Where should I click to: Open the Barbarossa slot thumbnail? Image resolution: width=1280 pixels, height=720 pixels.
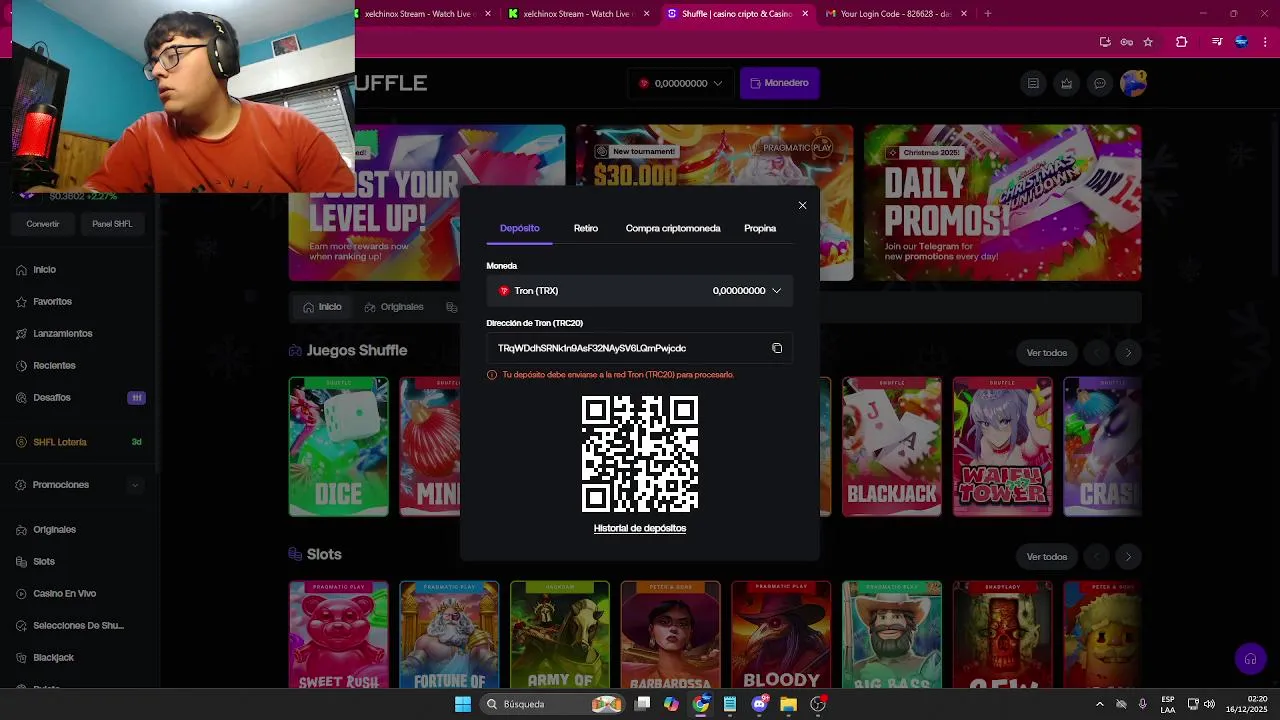tap(670, 635)
